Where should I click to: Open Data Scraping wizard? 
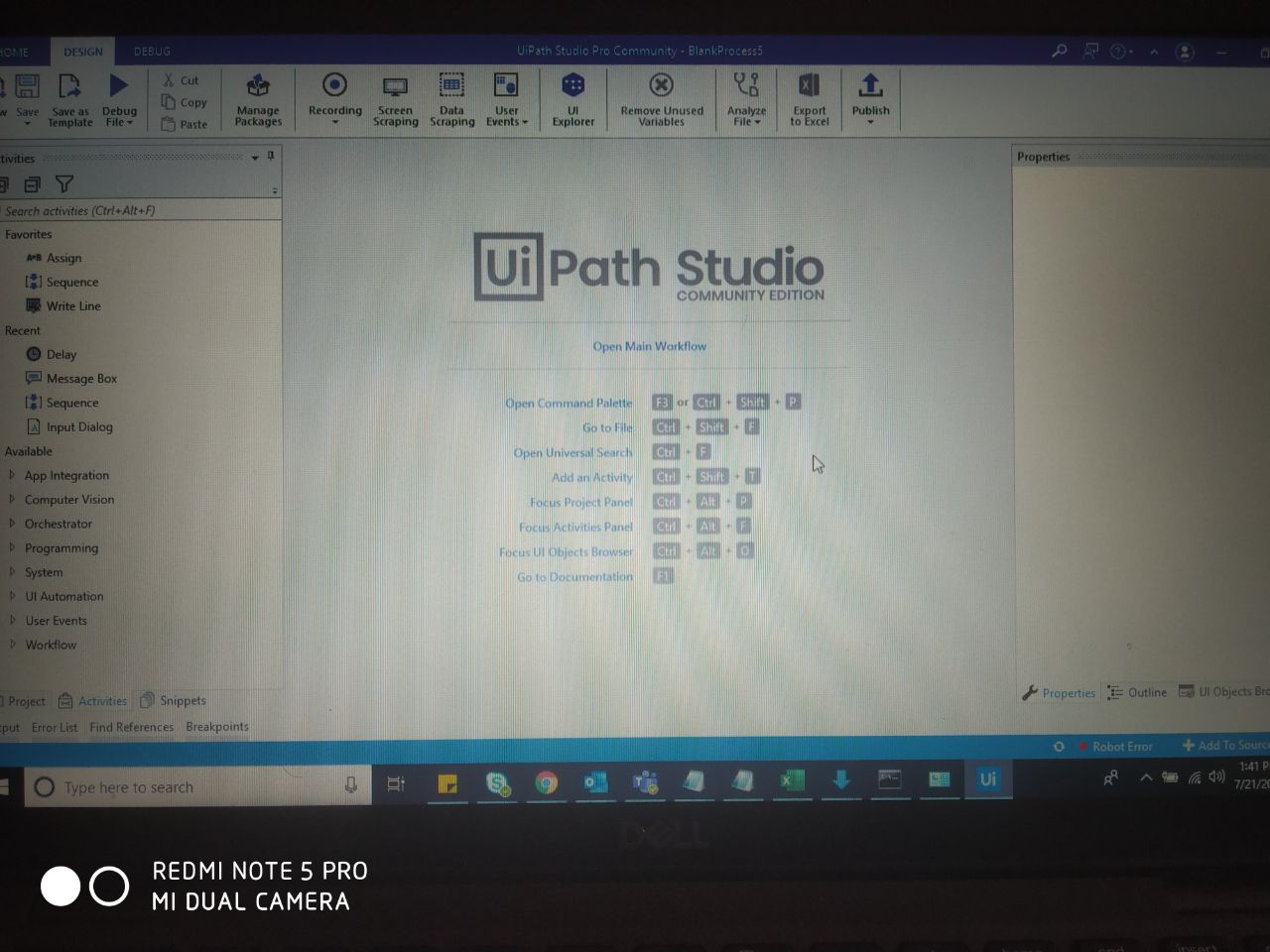click(x=451, y=99)
